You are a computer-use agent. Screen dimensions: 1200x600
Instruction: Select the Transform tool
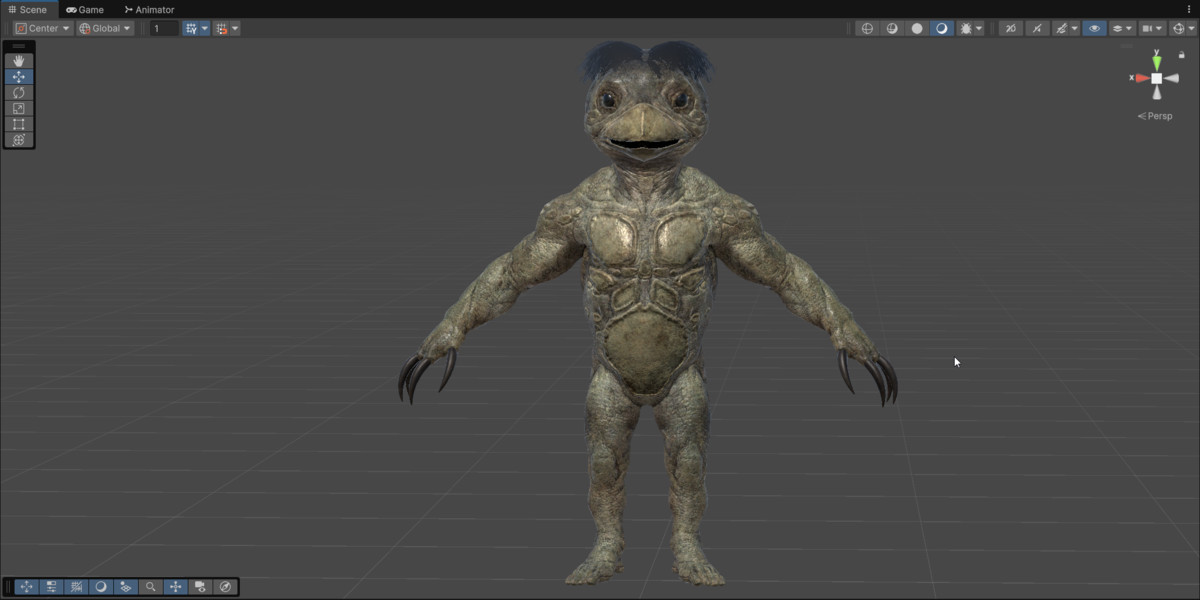click(19, 140)
